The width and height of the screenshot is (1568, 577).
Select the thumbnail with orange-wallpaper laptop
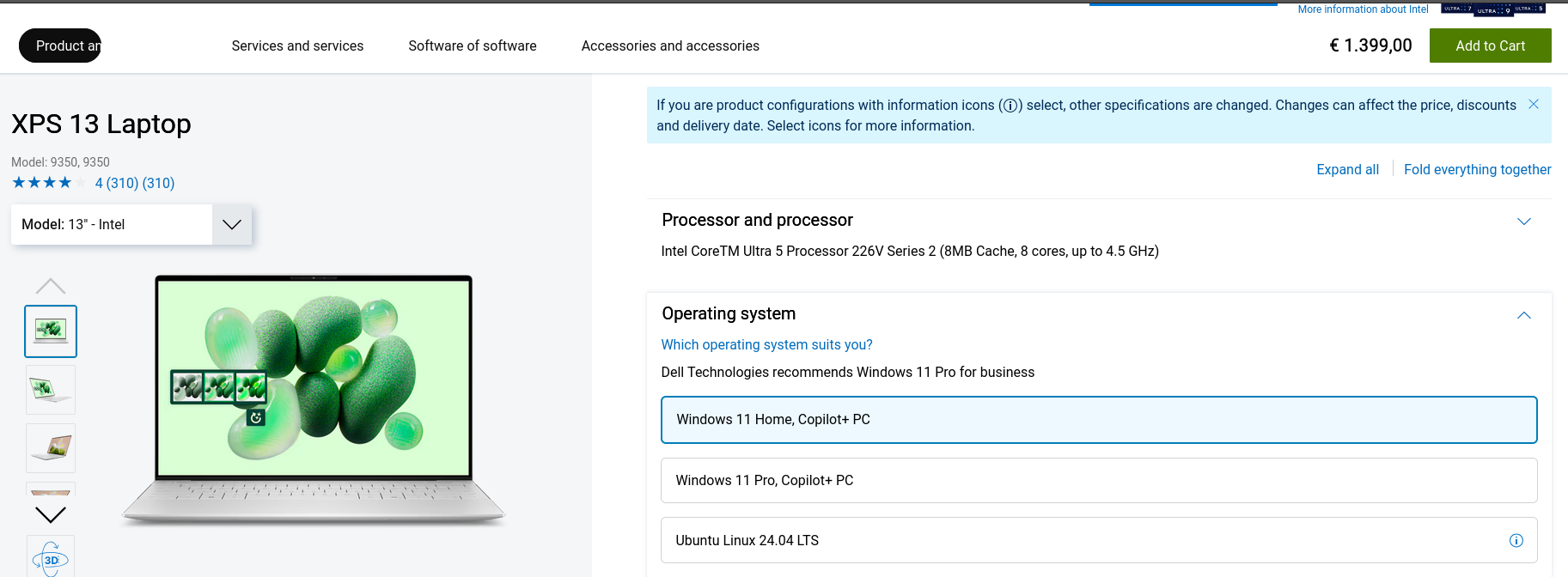pos(51,448)
